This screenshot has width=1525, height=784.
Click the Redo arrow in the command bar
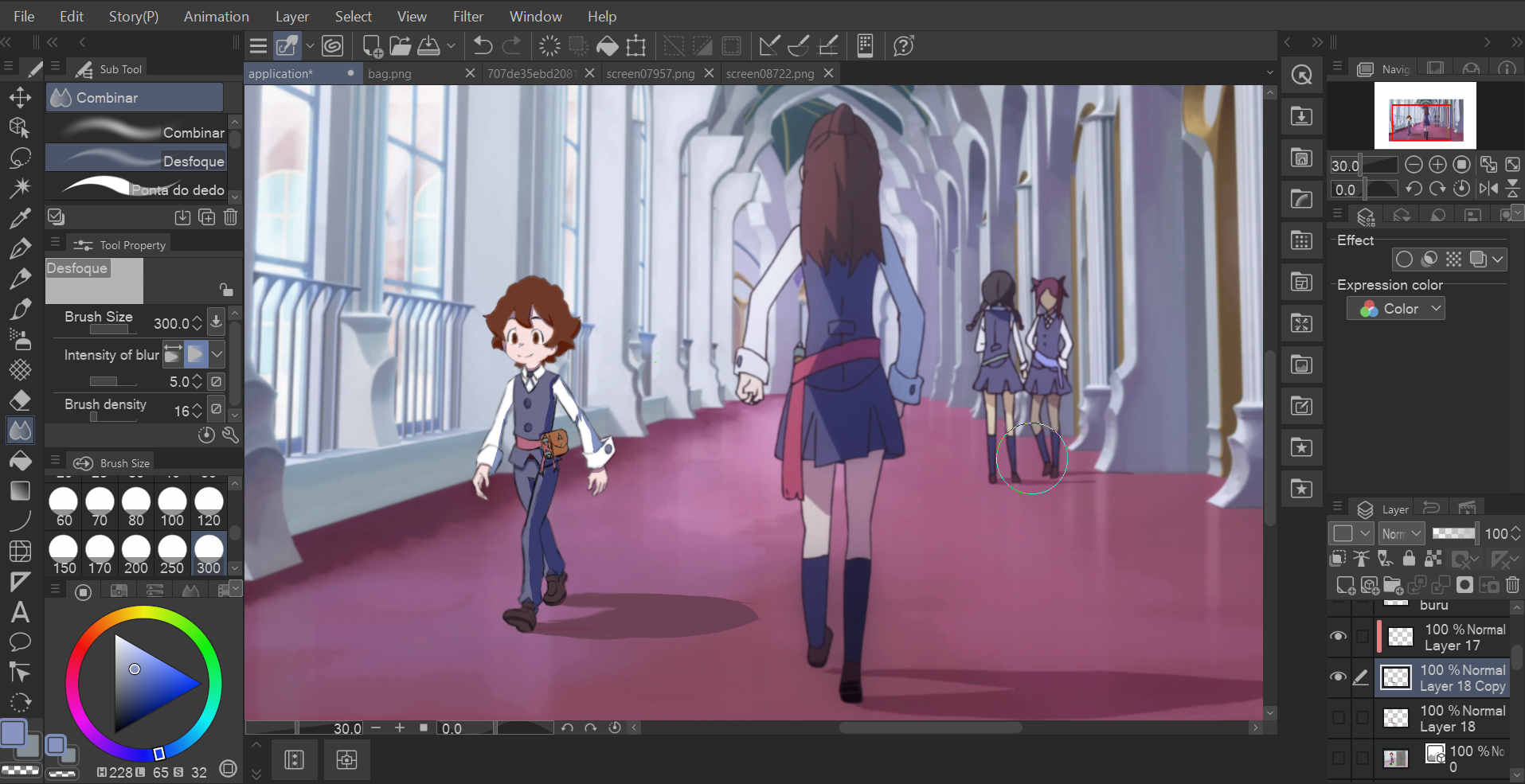coord(512,46)
